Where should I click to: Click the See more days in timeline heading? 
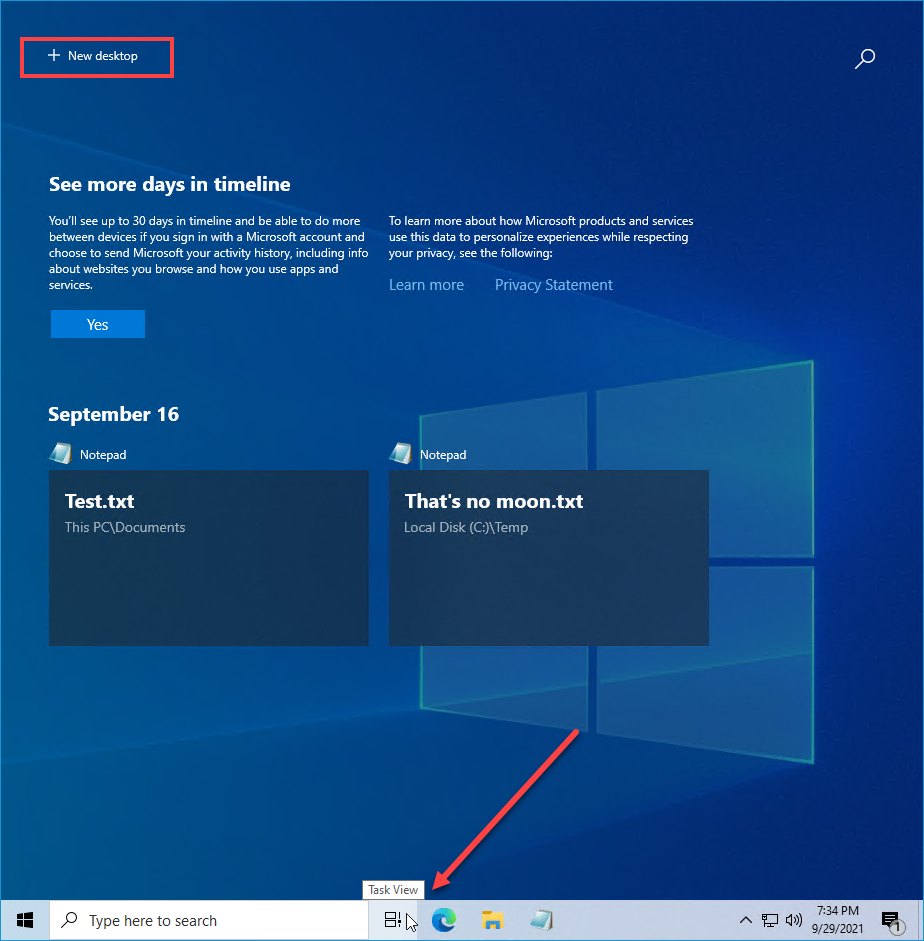click(170, 184)
